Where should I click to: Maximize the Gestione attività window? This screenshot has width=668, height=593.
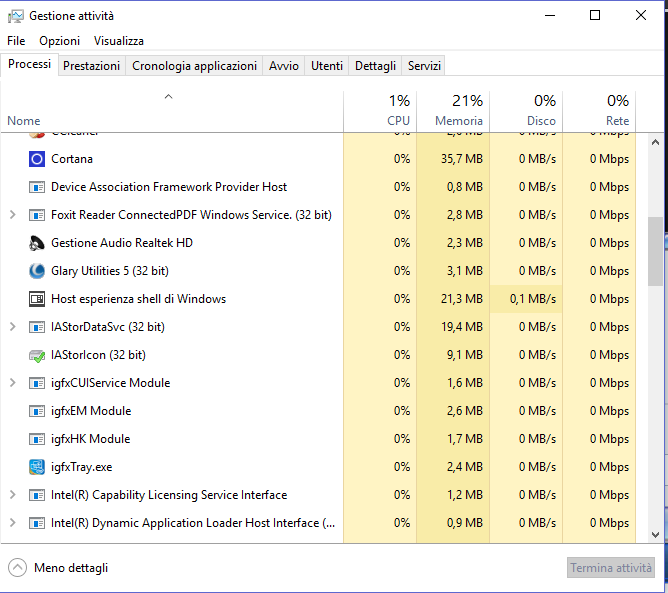click(x=595, y=16)
